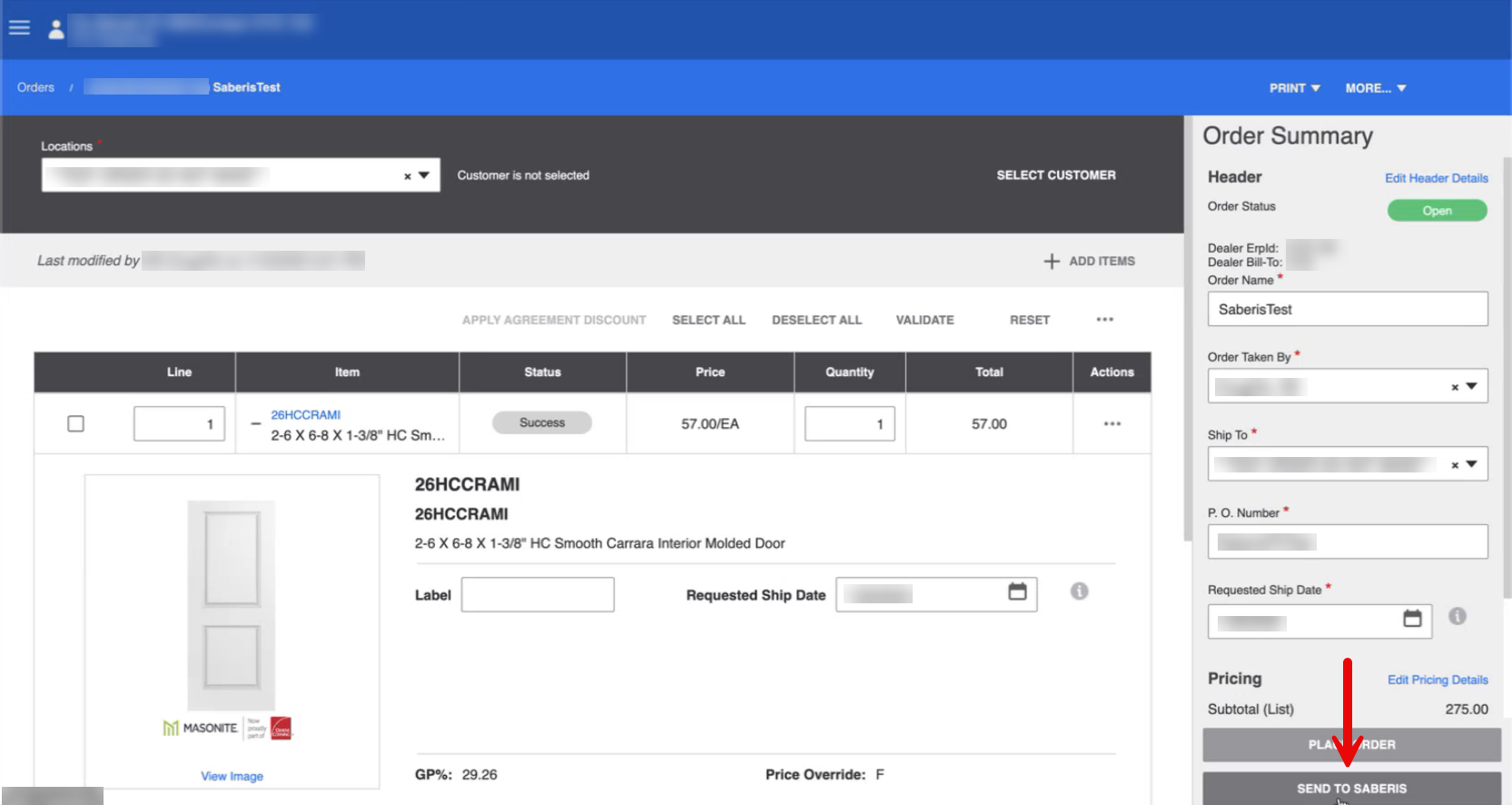Screen dimensions: 1512x805
Task: Open the PRINT menu
Action: tap(1294, 88)
